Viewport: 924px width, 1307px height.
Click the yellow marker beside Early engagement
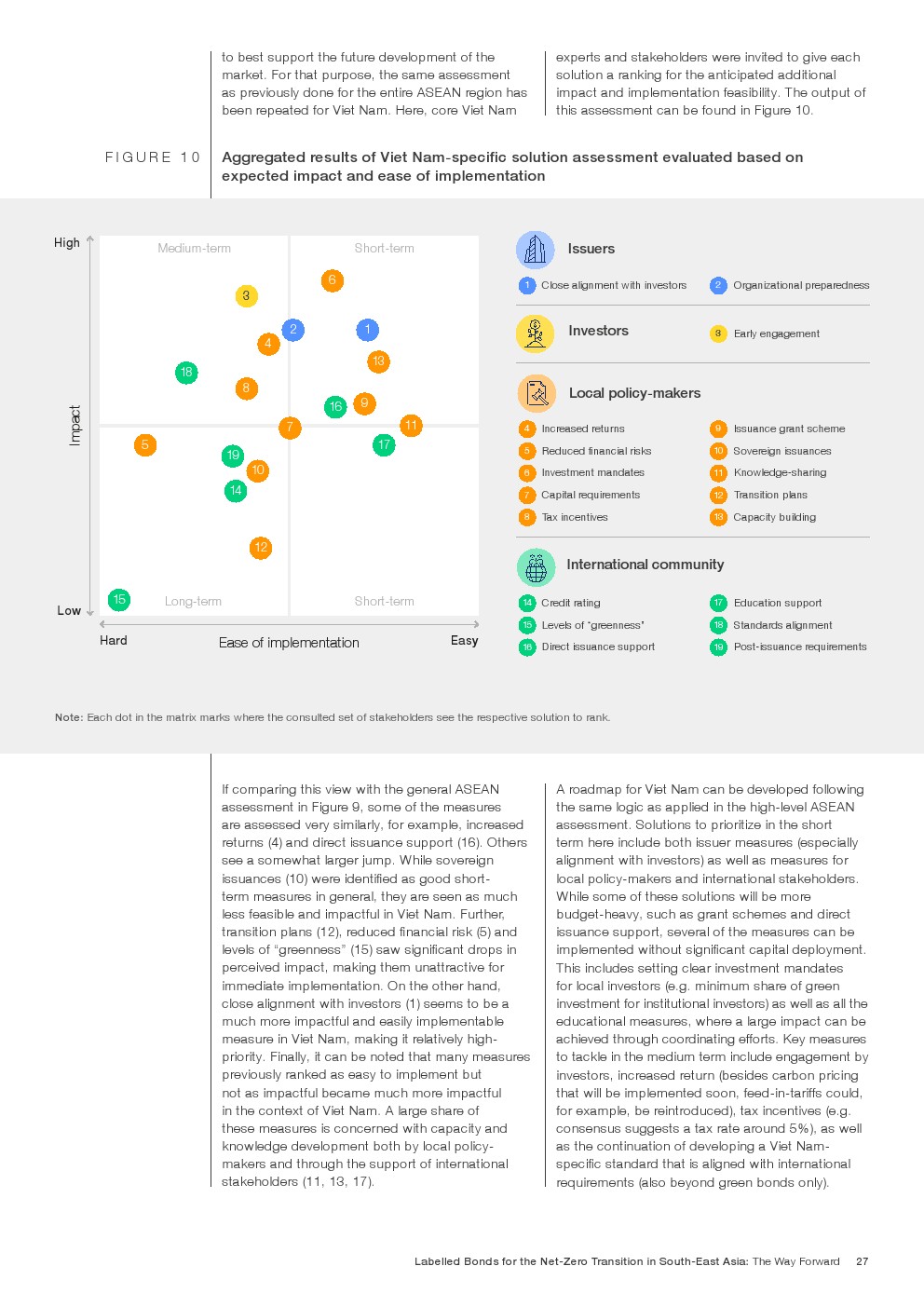click(x=718, y=334)
